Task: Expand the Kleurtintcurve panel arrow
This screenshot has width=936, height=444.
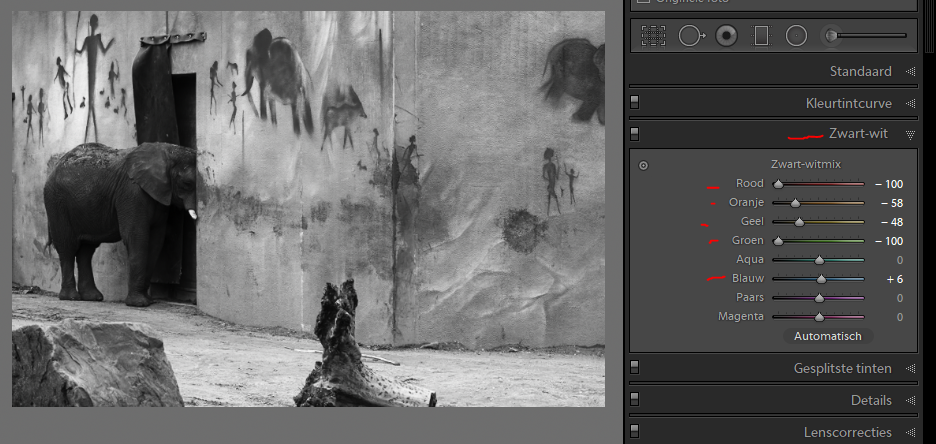Action: 910,103
